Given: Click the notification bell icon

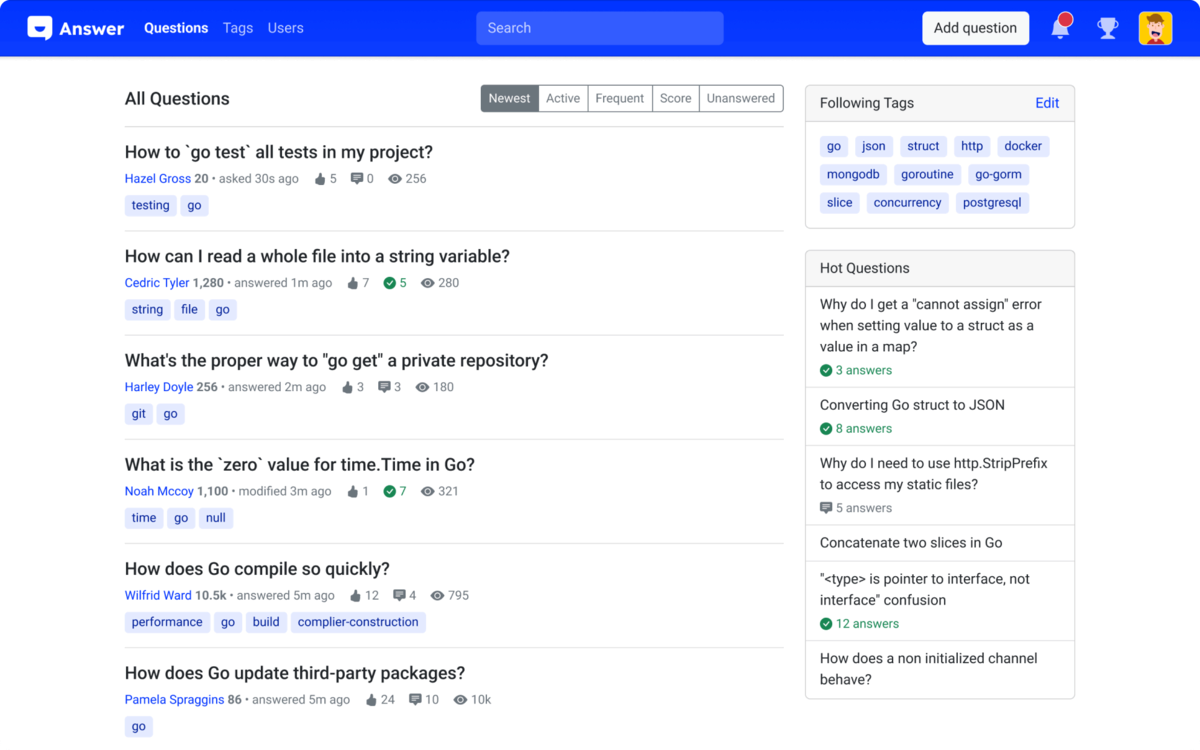Looking at the screenshot, I should (1060, 27).
